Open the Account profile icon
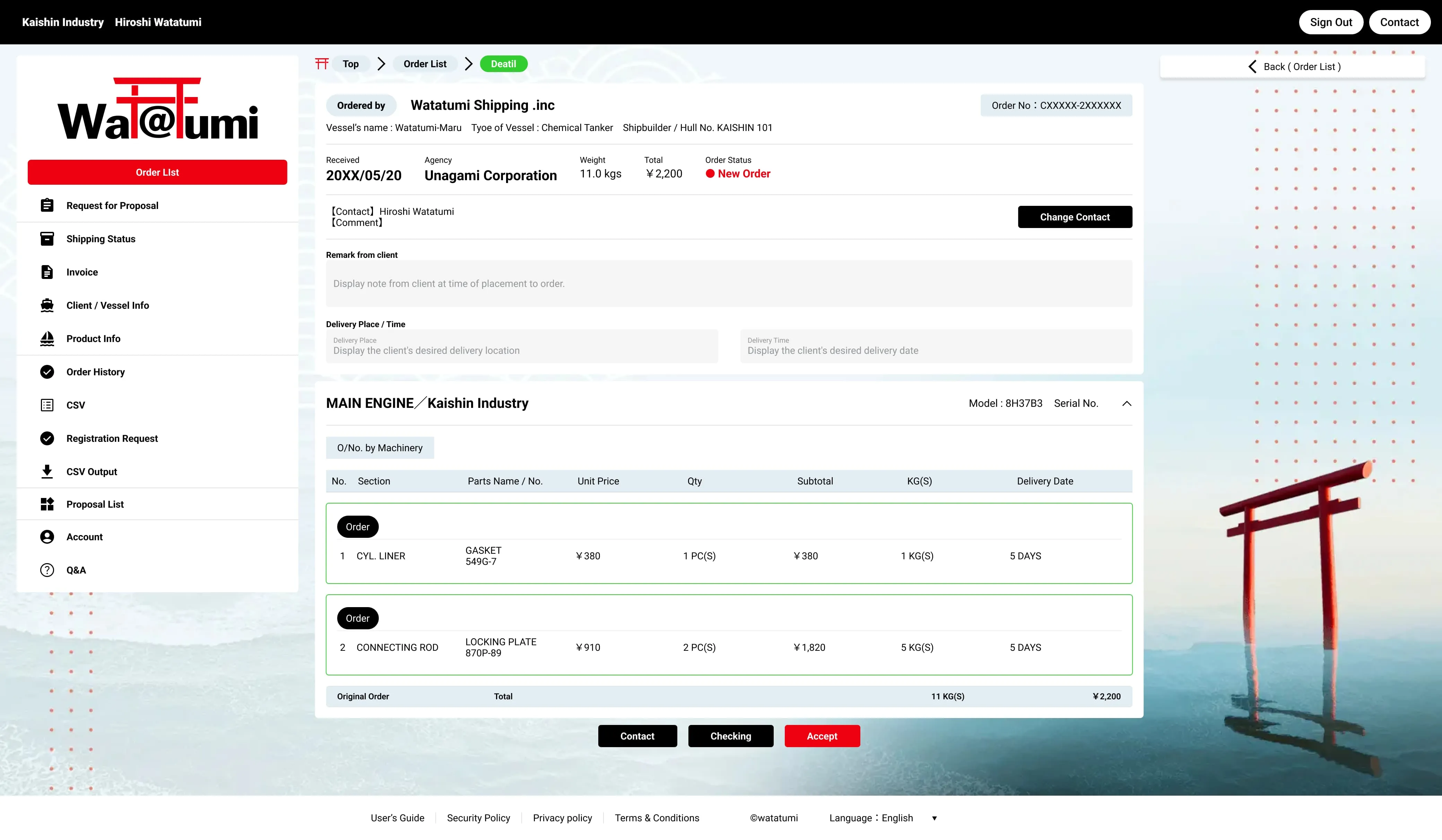 point(47,537)
